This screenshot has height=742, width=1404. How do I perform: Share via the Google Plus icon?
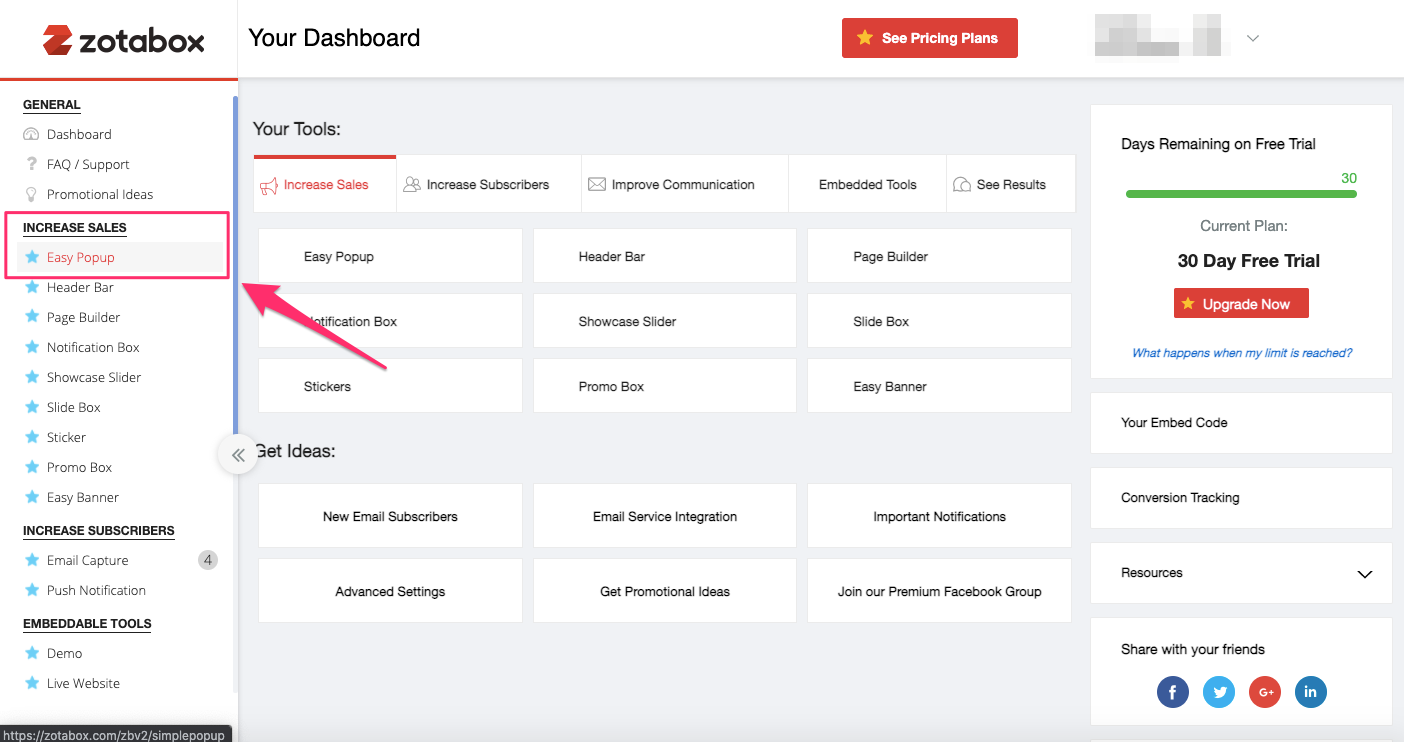pyautogui.click(x=1265, y=691)
